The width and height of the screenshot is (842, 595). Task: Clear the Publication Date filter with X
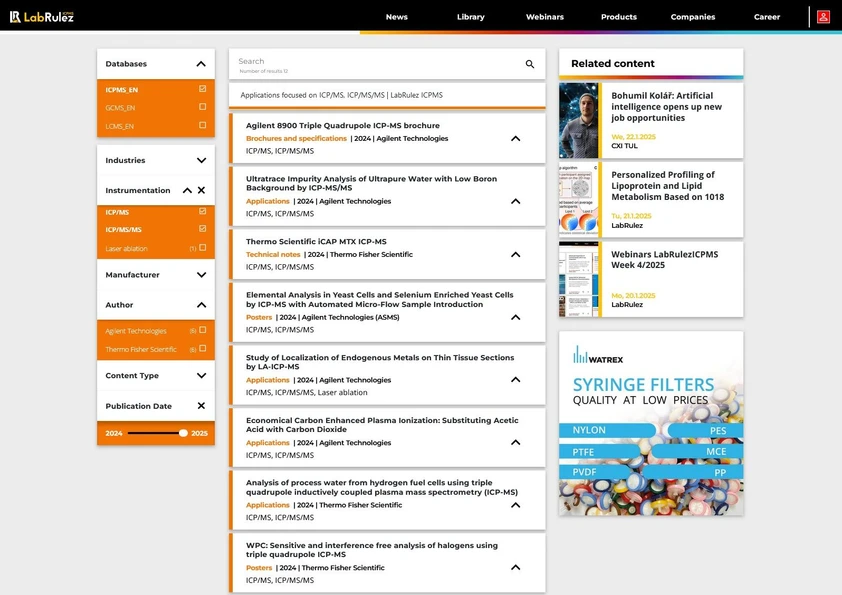(201, 405)
